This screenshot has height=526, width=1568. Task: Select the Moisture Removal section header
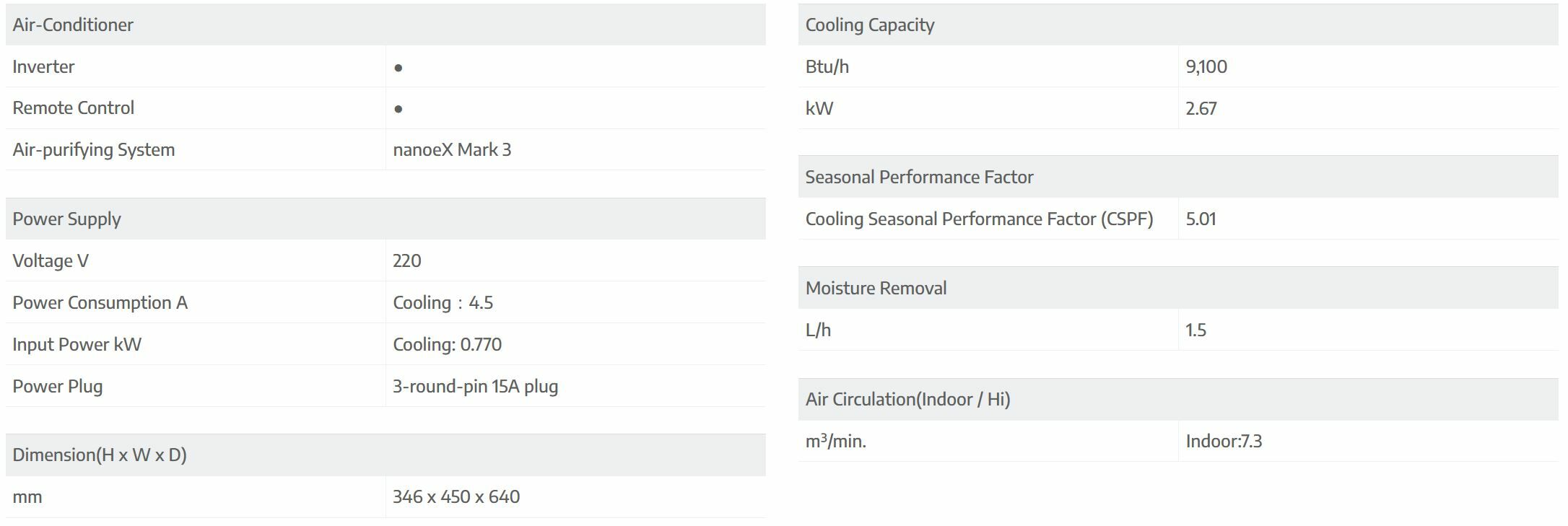[875, 289]
